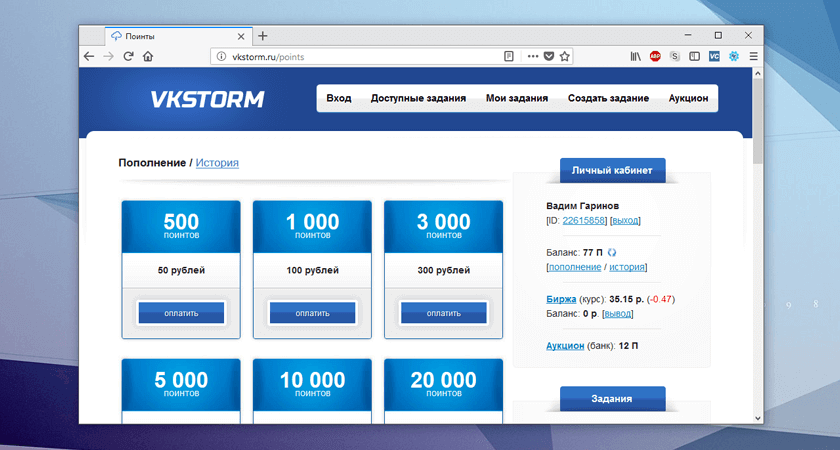This screenshot has height=450, width=840.
Task: Click оплатить for 1 000 points package
Action: point(312,313)
